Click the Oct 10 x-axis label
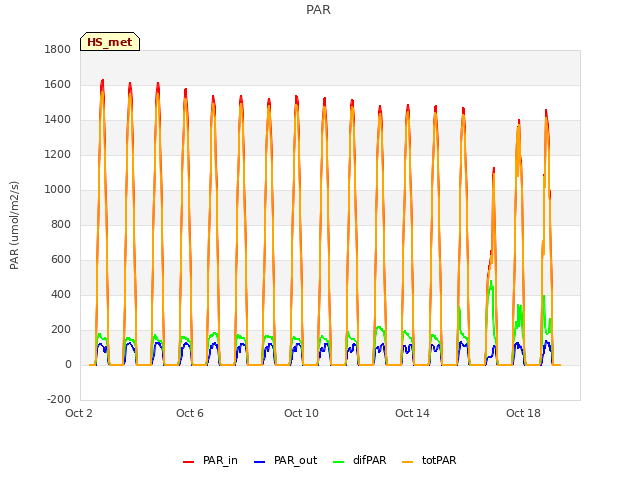Screen dimensions: 640x480 click(x=301, y=413)
